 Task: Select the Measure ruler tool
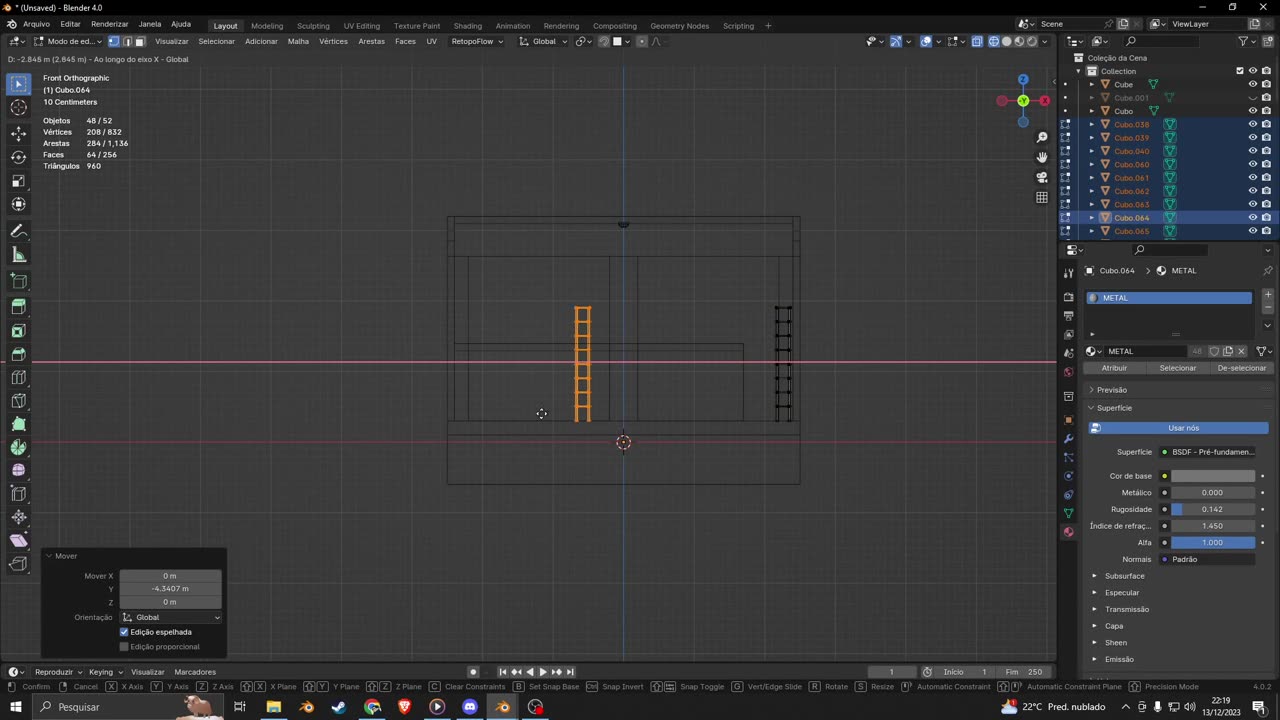pyautogui.click(x=19, y=255)
